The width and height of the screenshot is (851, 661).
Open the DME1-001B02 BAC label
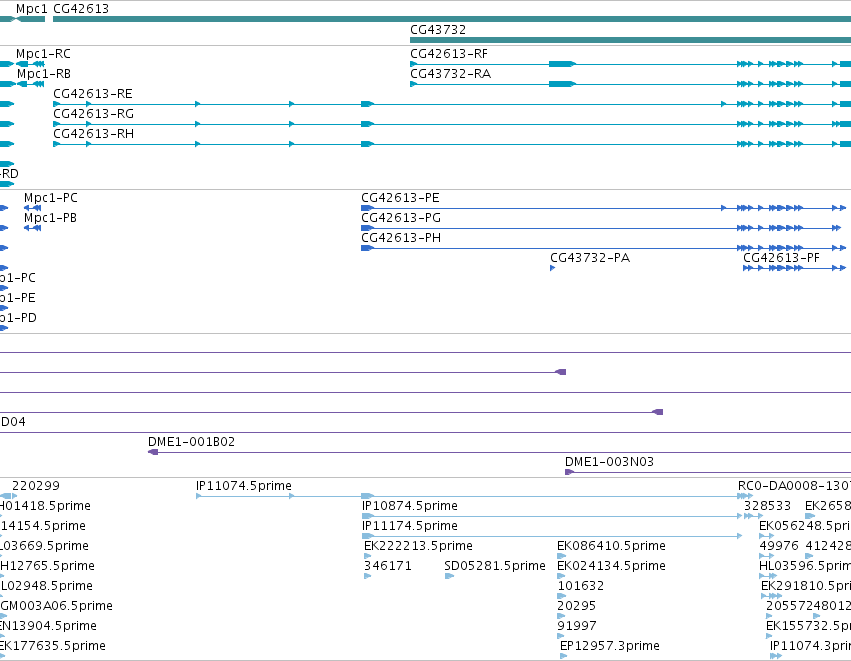click(x=192, y=442)
